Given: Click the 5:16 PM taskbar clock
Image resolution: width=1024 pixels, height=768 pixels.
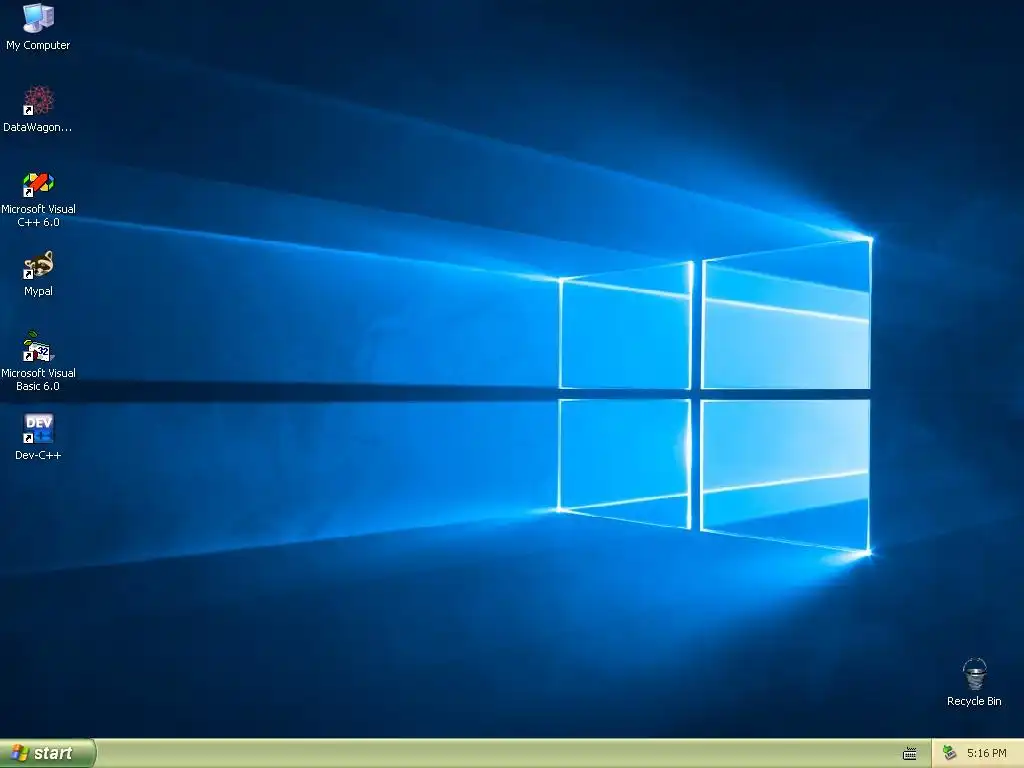Looking at the screenshot, I should pyautogui.click(x=986, y=753).
